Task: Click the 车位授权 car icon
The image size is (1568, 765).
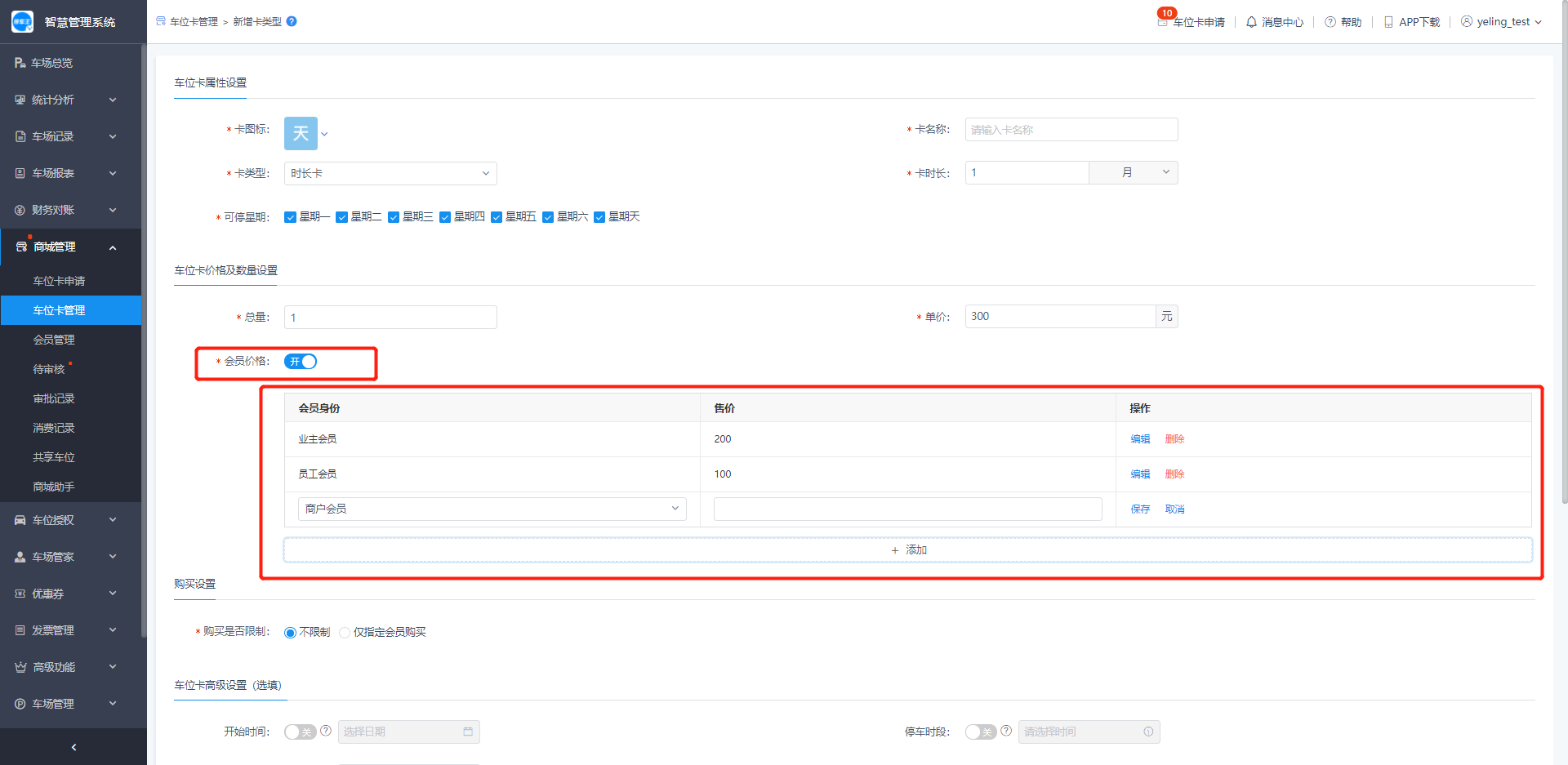Action: pyautogui.click(x=20, y=520)
